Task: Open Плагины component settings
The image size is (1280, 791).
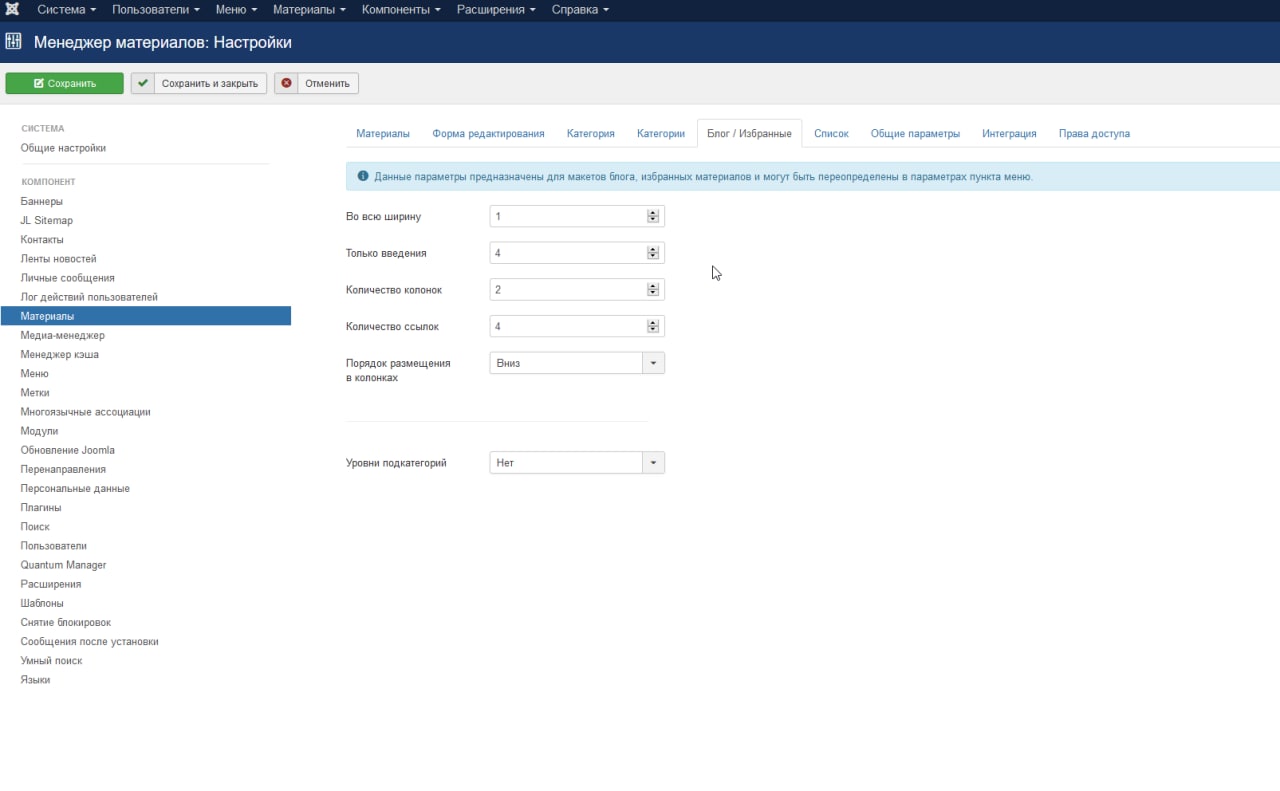Action: click(x=41, y=508)
